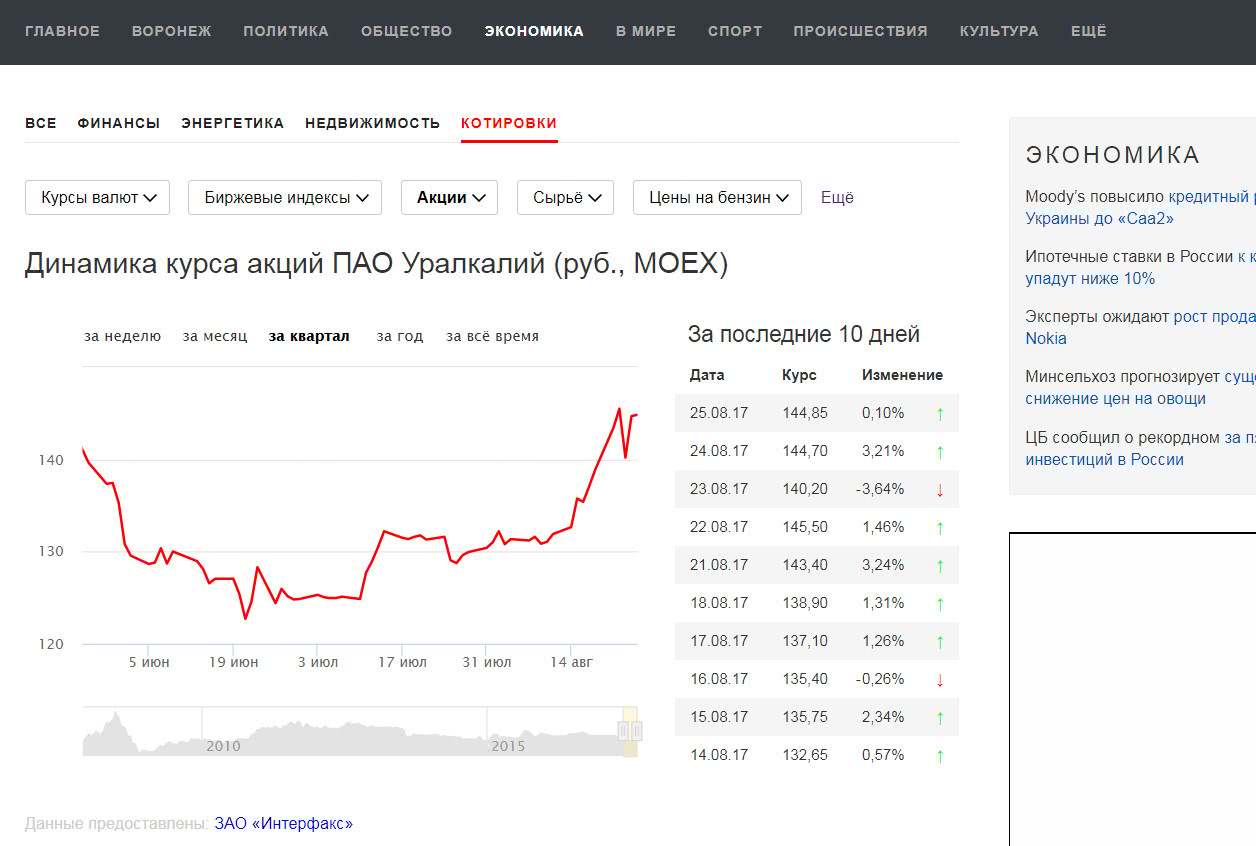This screenshot has width=1256, height=846.
Task: Open the Происшествия menu item
Action: pos(860,31)
